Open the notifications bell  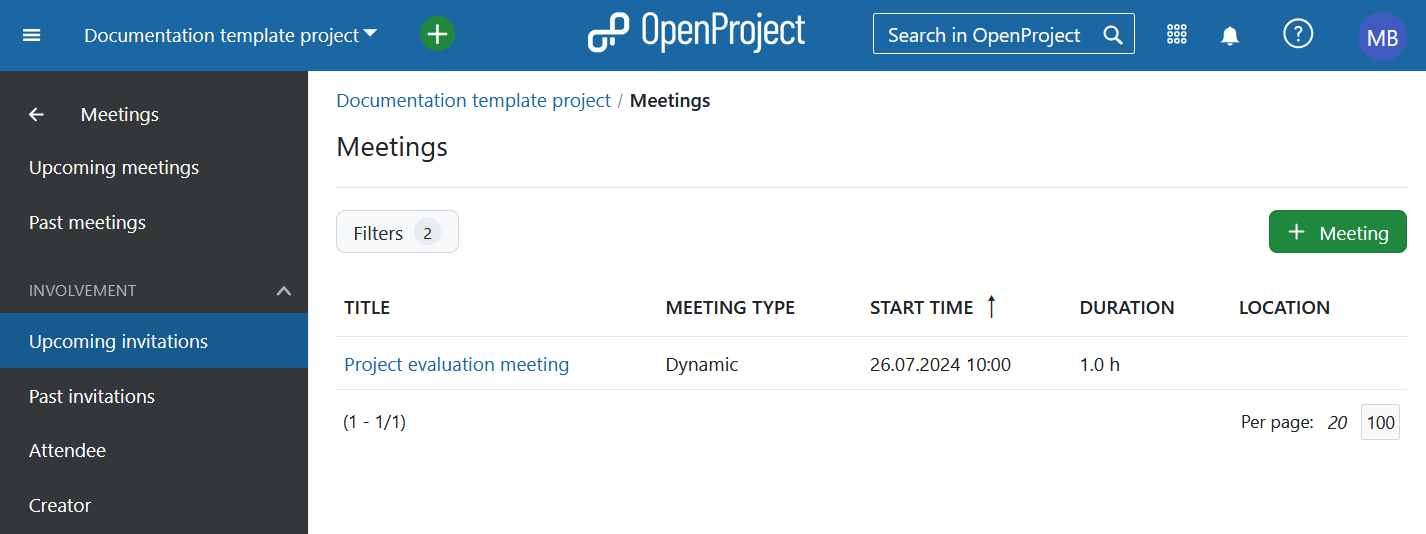1230,36
